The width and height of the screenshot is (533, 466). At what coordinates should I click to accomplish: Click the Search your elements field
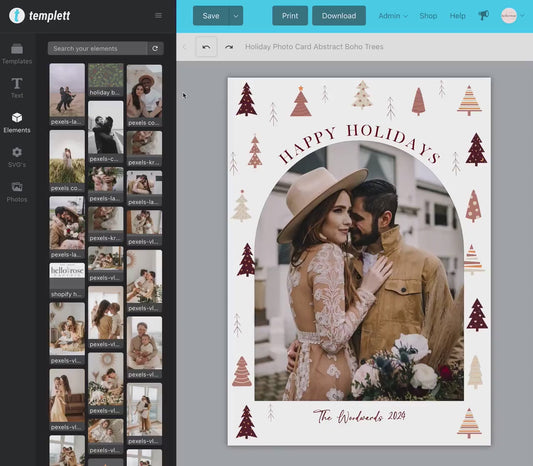pyautogui.click(x=98, y=49)
